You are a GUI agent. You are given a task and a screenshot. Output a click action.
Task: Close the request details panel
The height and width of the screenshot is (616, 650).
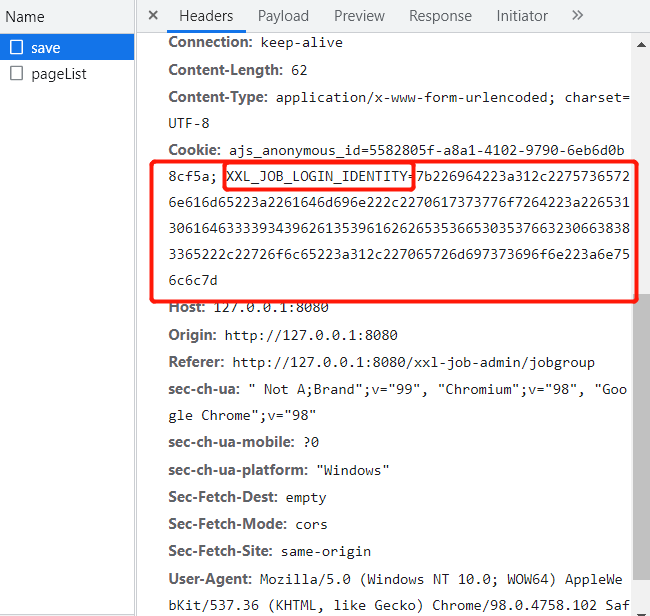click(x=153, y=16)
